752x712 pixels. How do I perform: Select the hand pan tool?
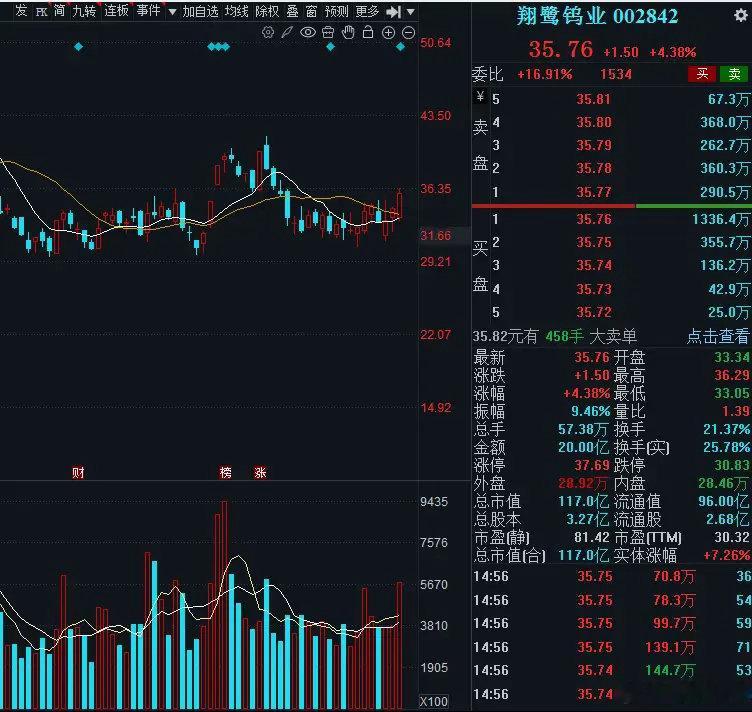[348, 33]
